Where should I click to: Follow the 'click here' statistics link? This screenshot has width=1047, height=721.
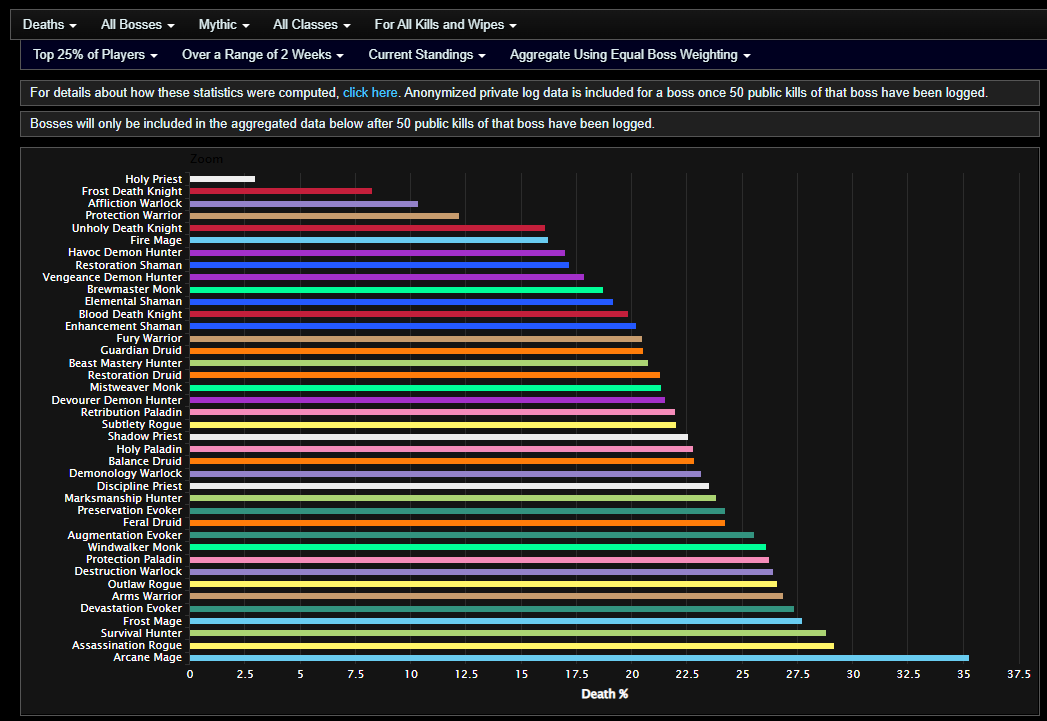(x=370, y=93)
